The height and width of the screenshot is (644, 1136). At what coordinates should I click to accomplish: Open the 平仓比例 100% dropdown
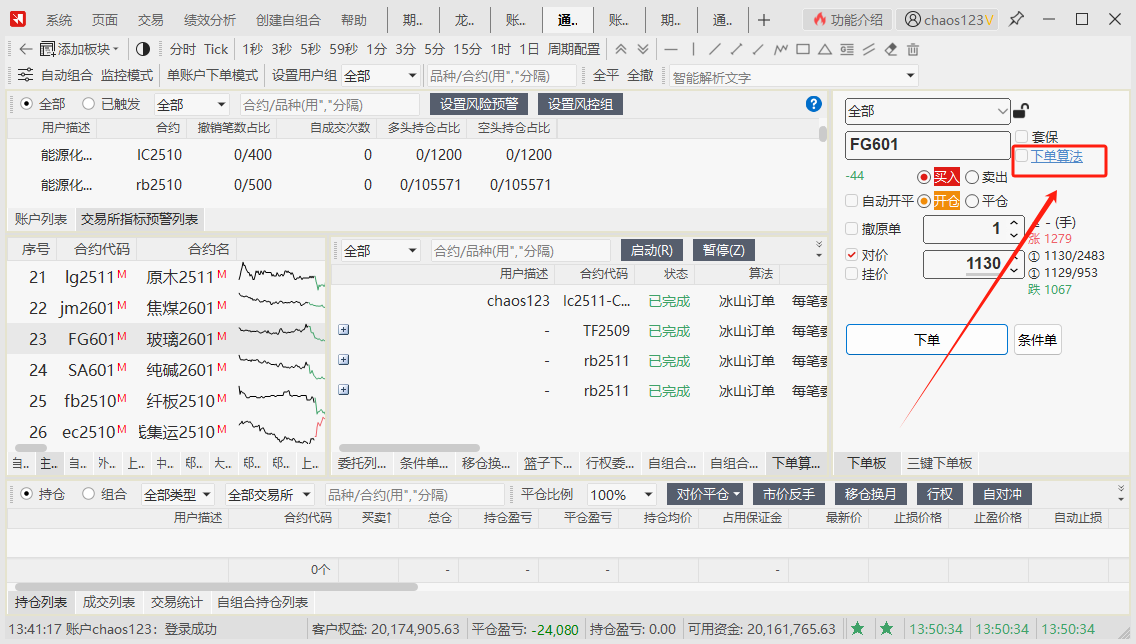[x=621, y=494]
